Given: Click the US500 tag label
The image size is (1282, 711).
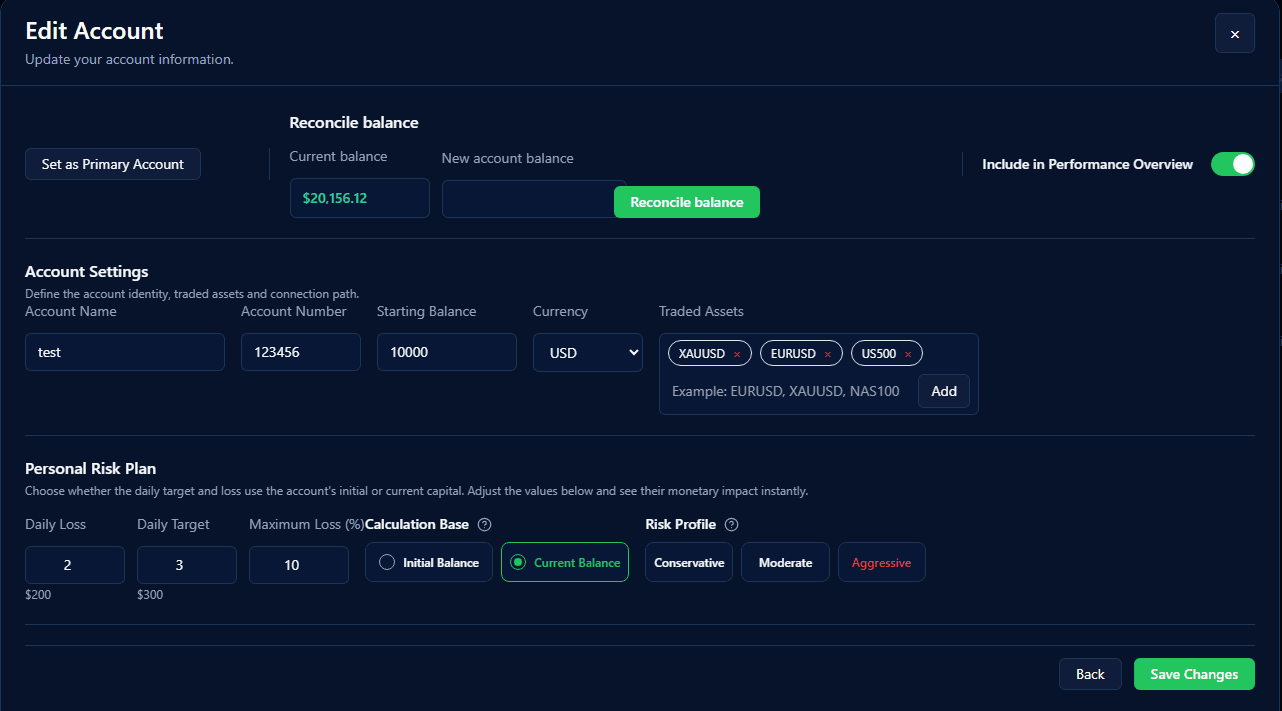Looking at the screenshot, I should click(x=879, y=354).
